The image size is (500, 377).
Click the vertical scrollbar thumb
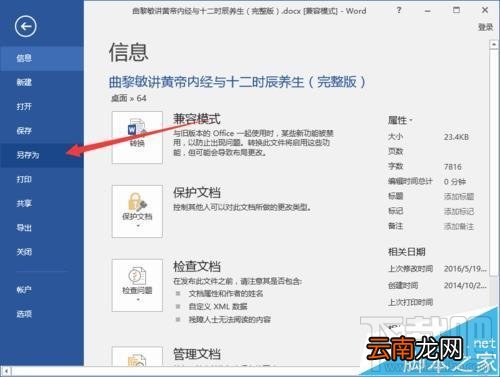493,163
